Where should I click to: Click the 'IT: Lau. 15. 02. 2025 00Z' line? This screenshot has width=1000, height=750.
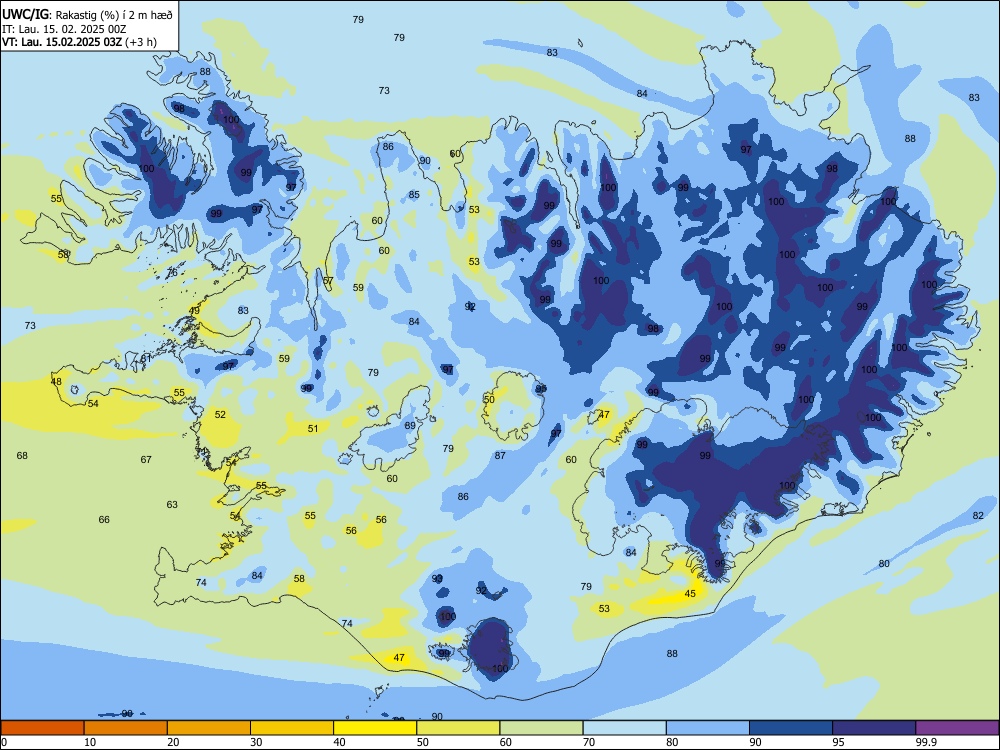click(64, 29)
